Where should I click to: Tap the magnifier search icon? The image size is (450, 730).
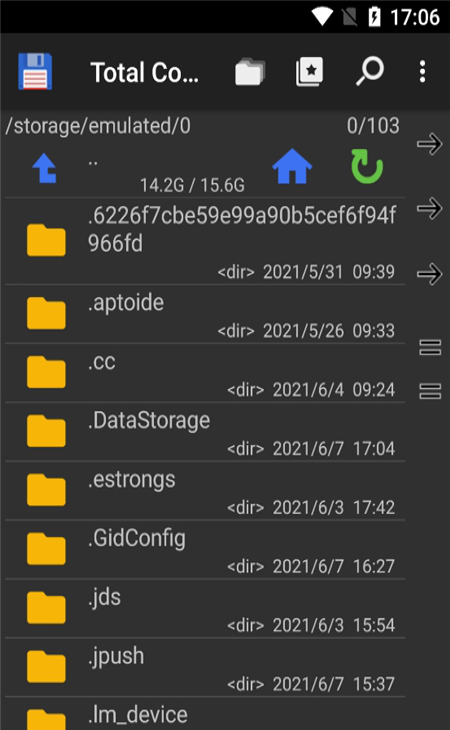point(370,71)
